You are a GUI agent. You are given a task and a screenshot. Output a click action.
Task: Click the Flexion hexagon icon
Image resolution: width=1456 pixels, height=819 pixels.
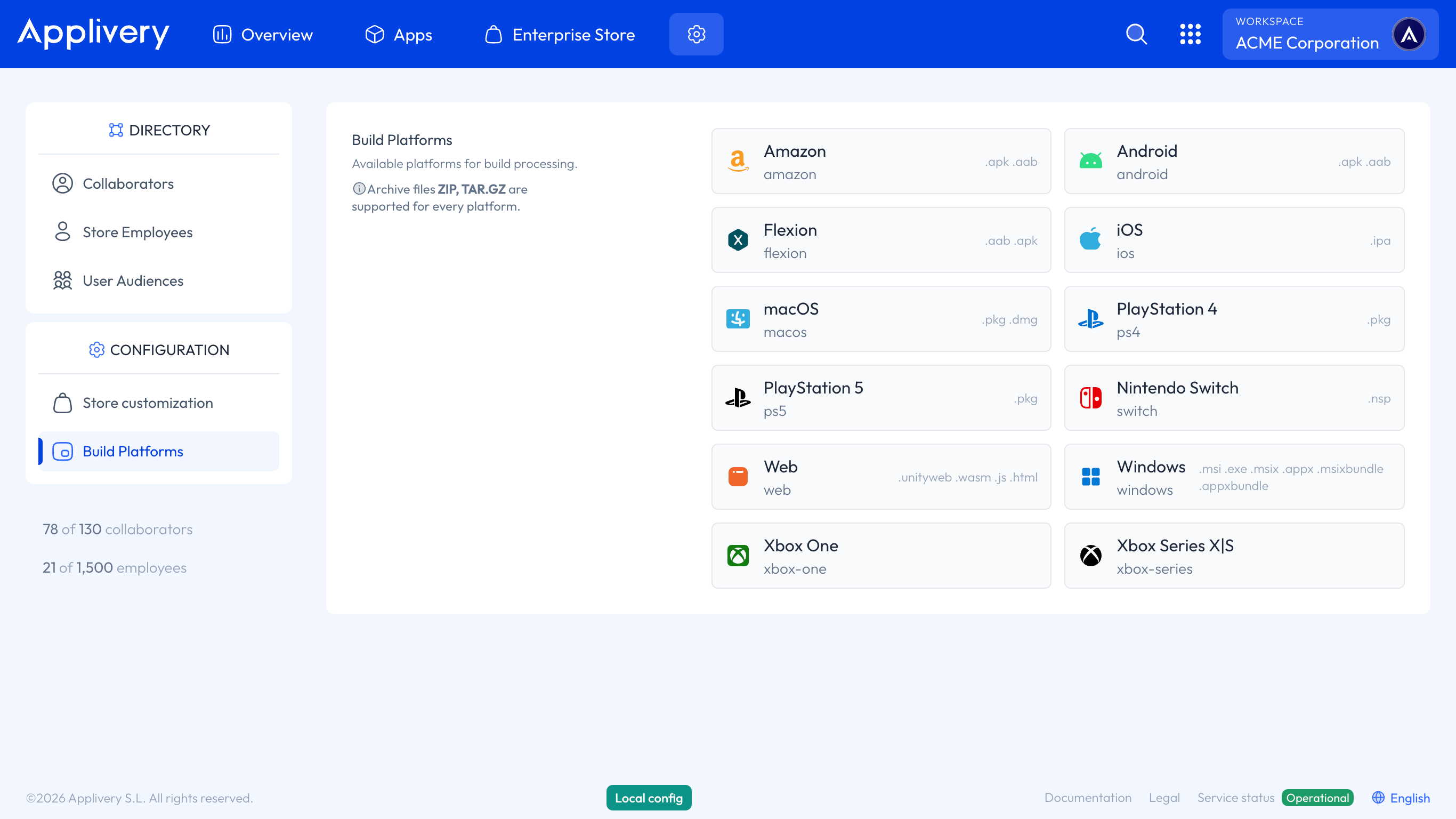738,240
